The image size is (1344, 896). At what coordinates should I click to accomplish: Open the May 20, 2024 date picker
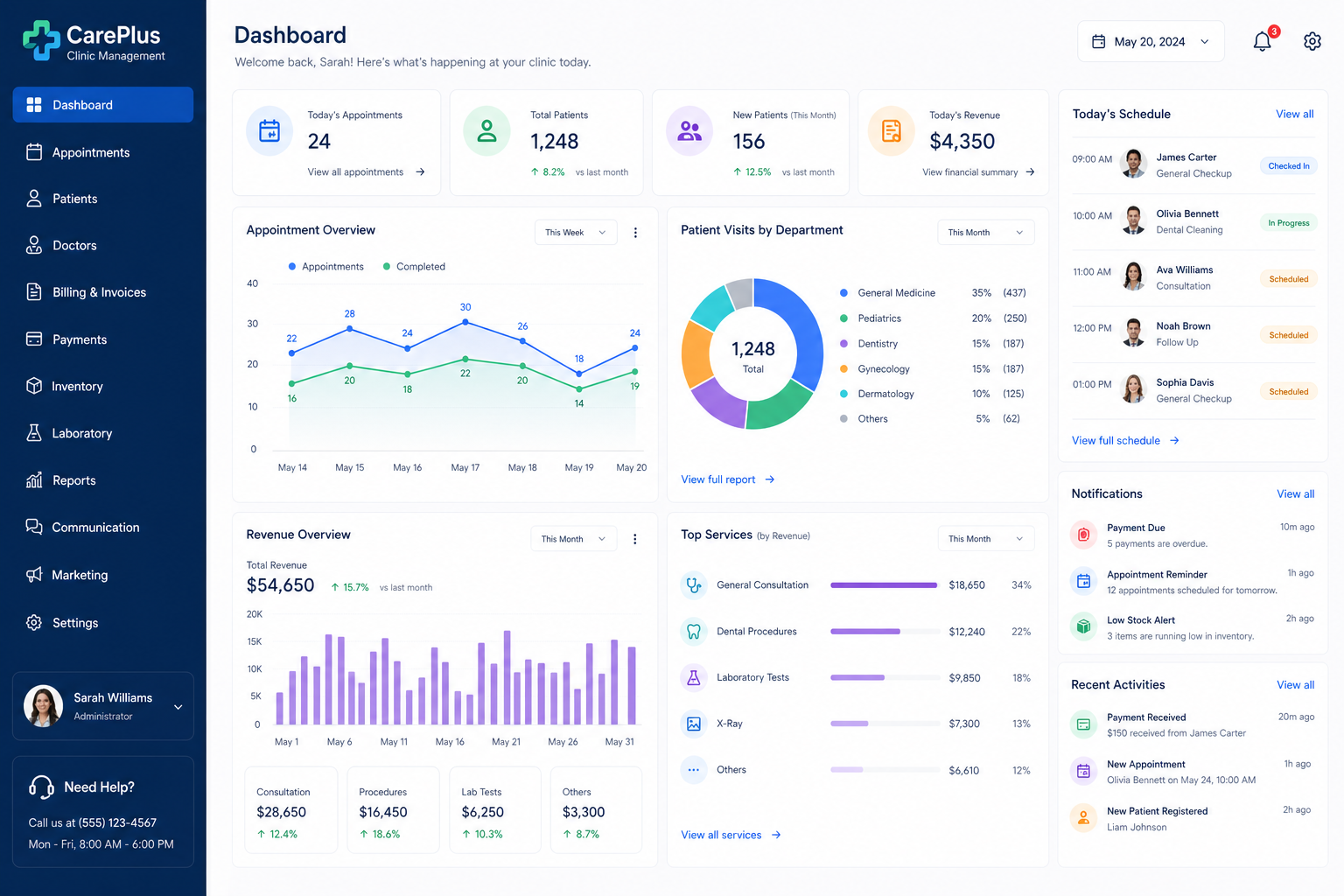click(x=1151, y=41)
